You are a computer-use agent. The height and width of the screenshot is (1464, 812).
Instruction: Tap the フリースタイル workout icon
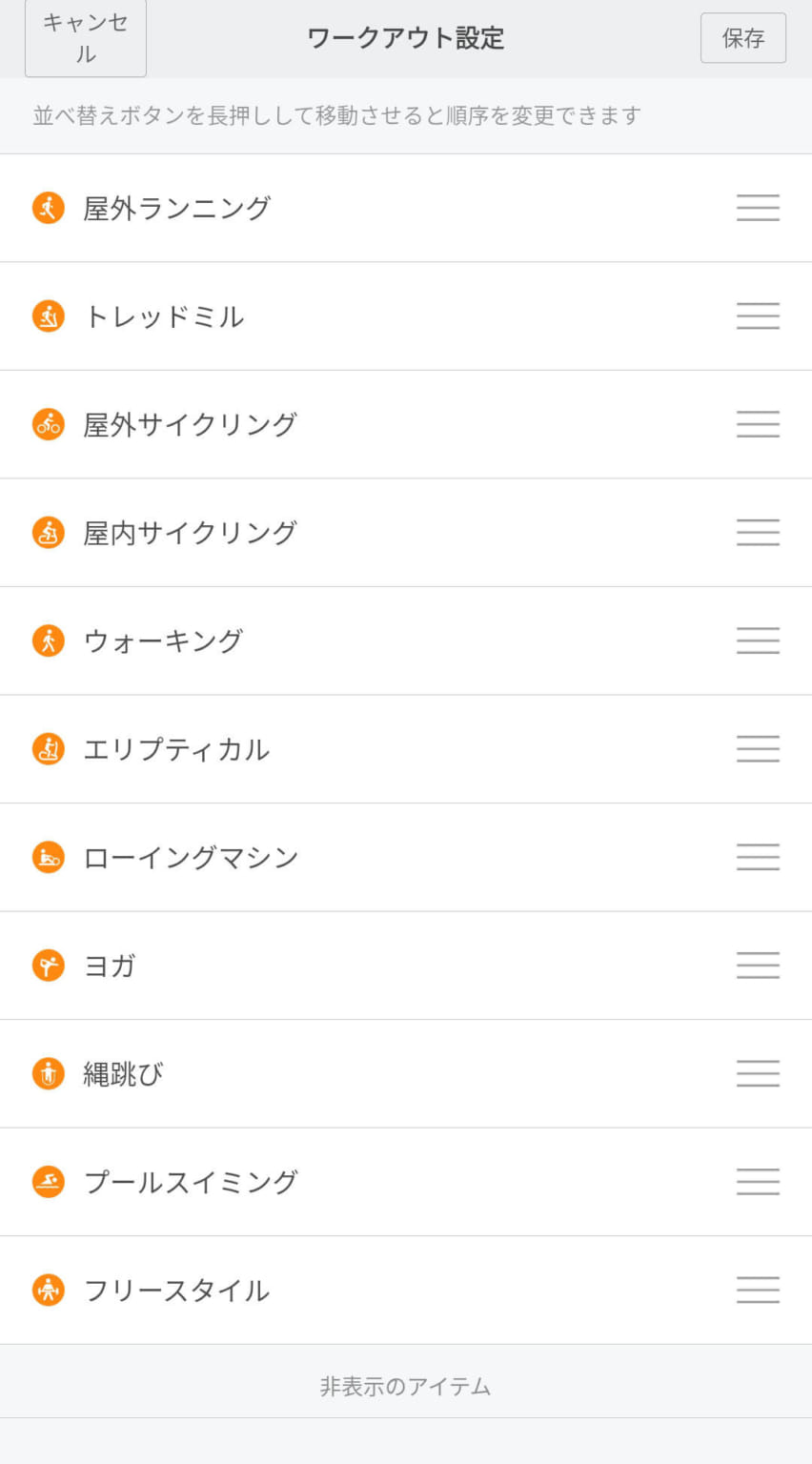coord(49,1291)
